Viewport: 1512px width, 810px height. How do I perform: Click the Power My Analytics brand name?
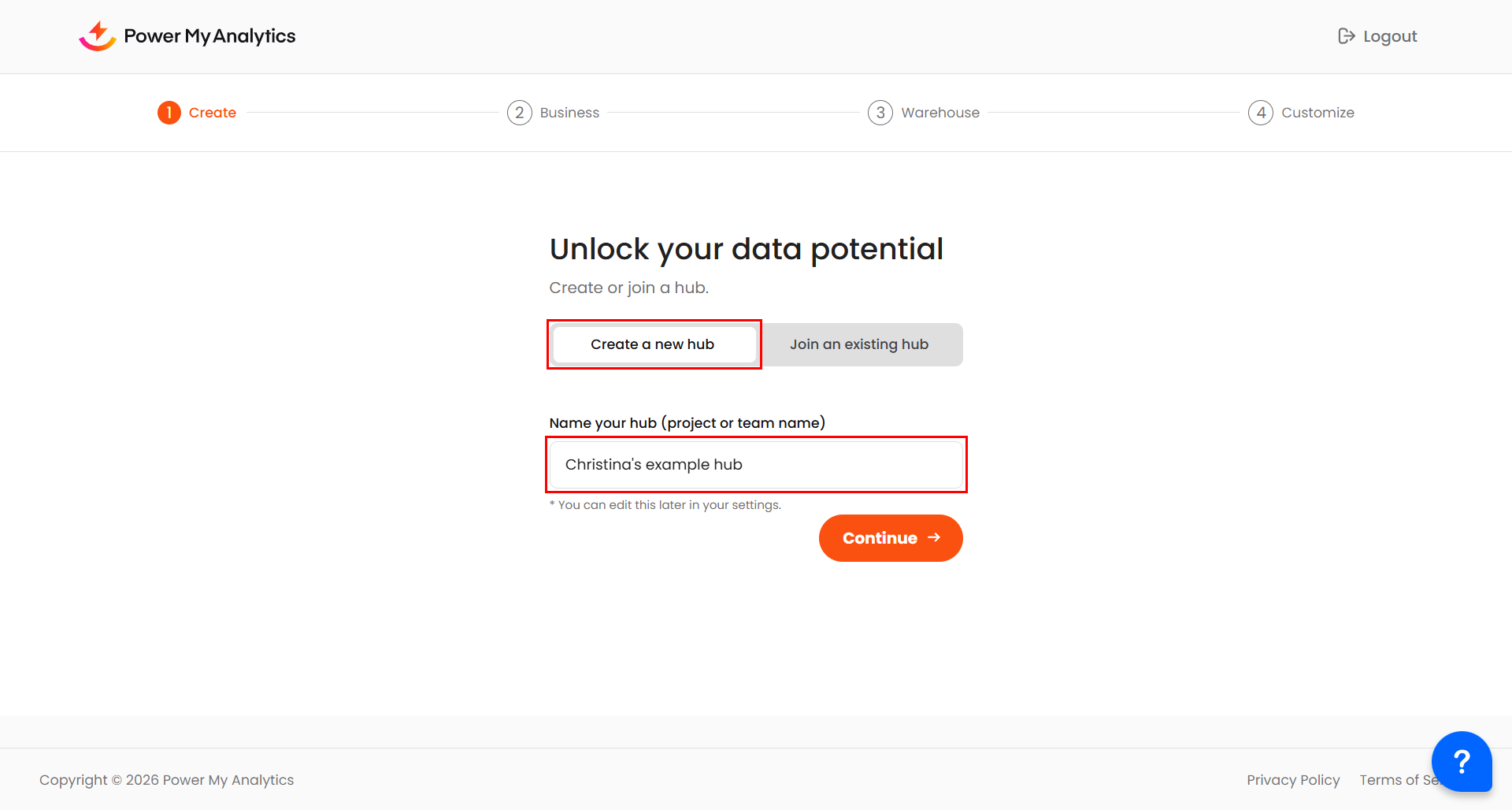coord(209,36)
